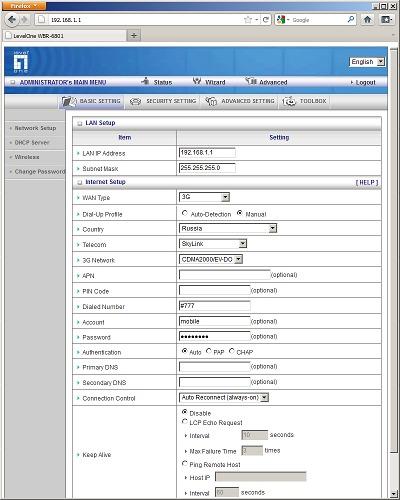Choose Auto authentication
Screen dimensions: 400x500
click(184, 351)
